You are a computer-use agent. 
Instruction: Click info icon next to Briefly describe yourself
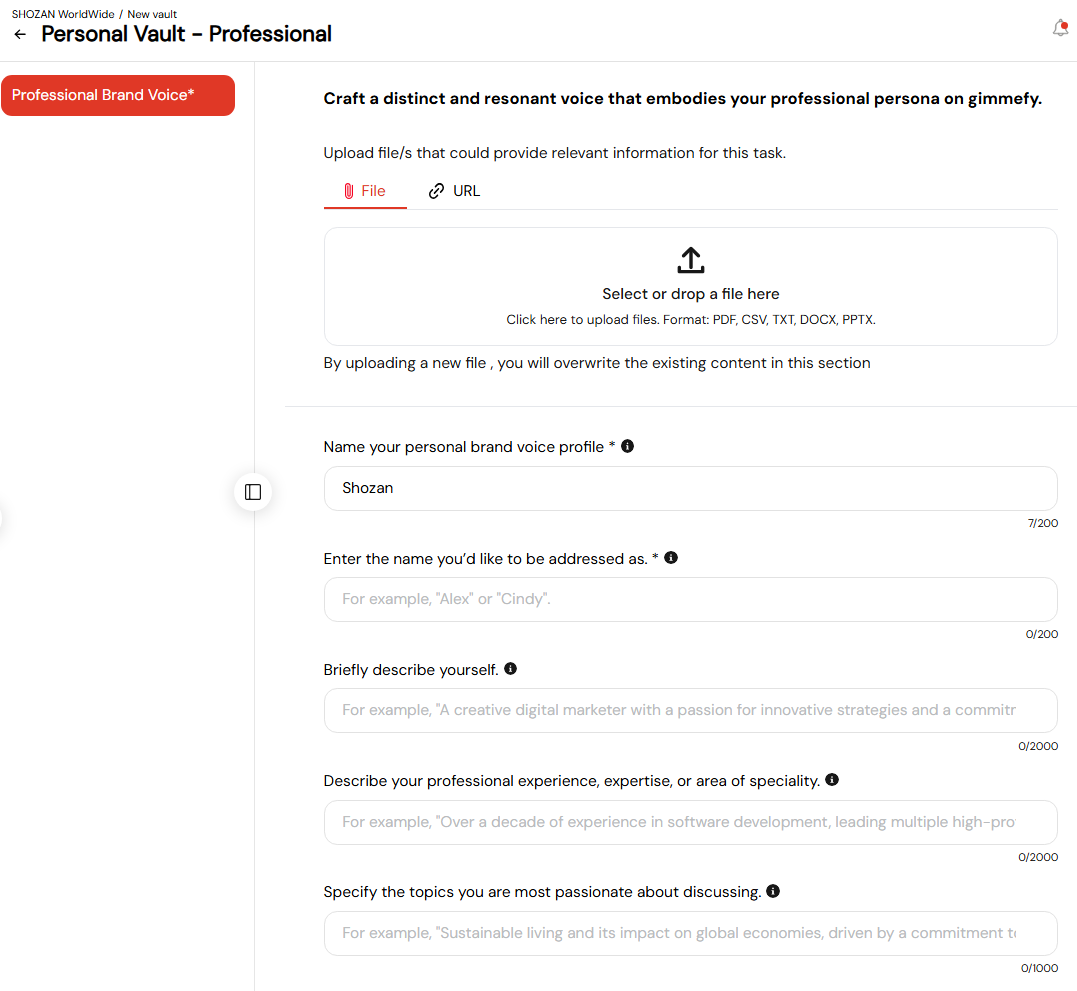[510, 669]
